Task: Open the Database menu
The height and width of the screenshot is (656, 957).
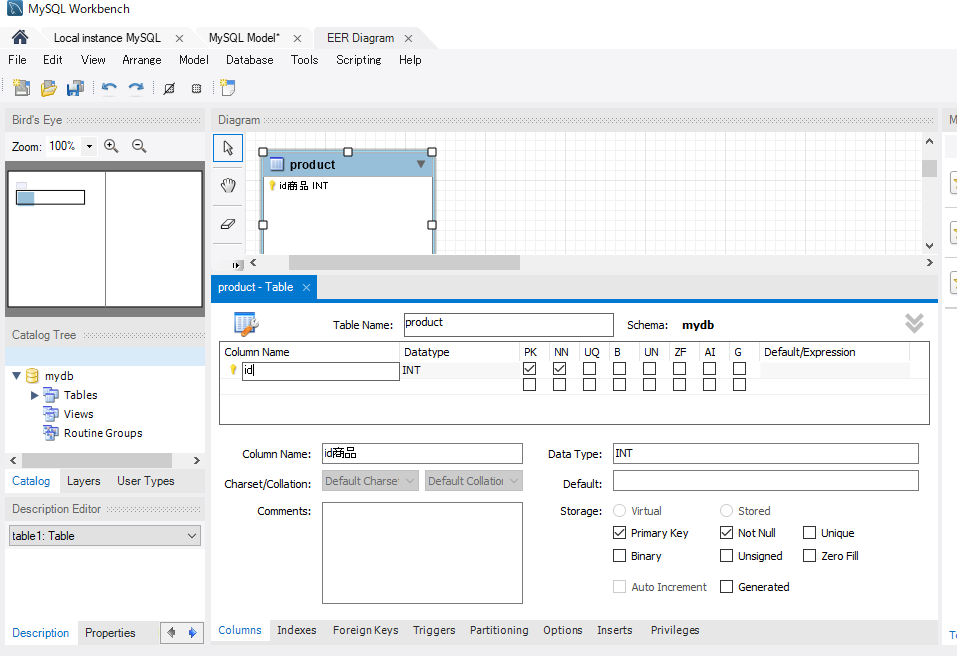Action: click(249, 60)
